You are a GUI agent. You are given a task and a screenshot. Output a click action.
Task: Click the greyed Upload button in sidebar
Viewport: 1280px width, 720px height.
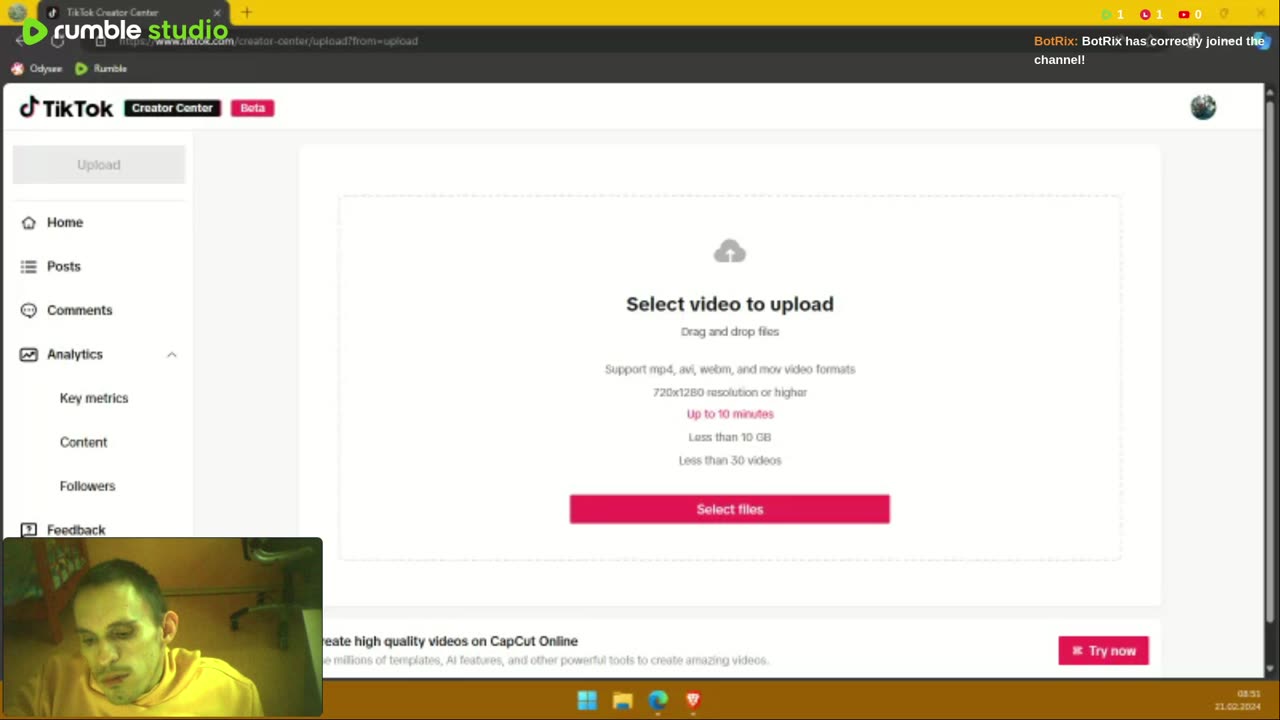pos(99,165)
